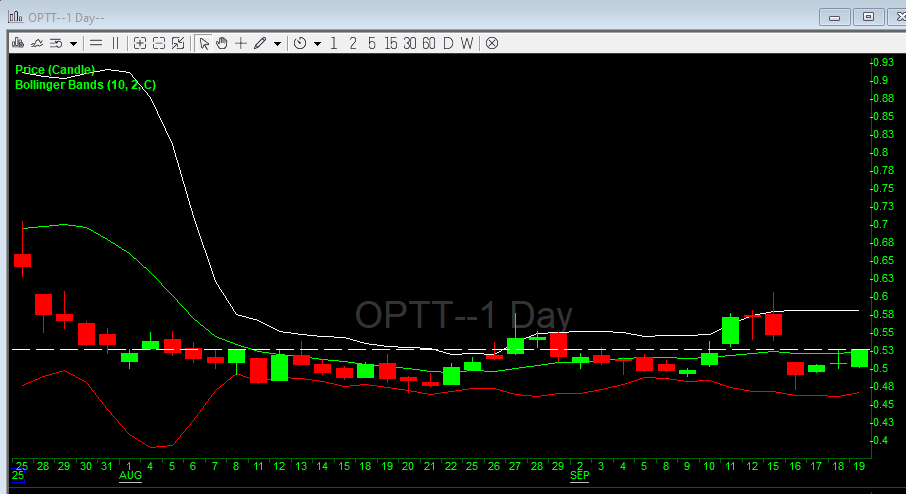Click the circled X clear icon
This screenshot has height=494, width=906.
tap(492, 43)
